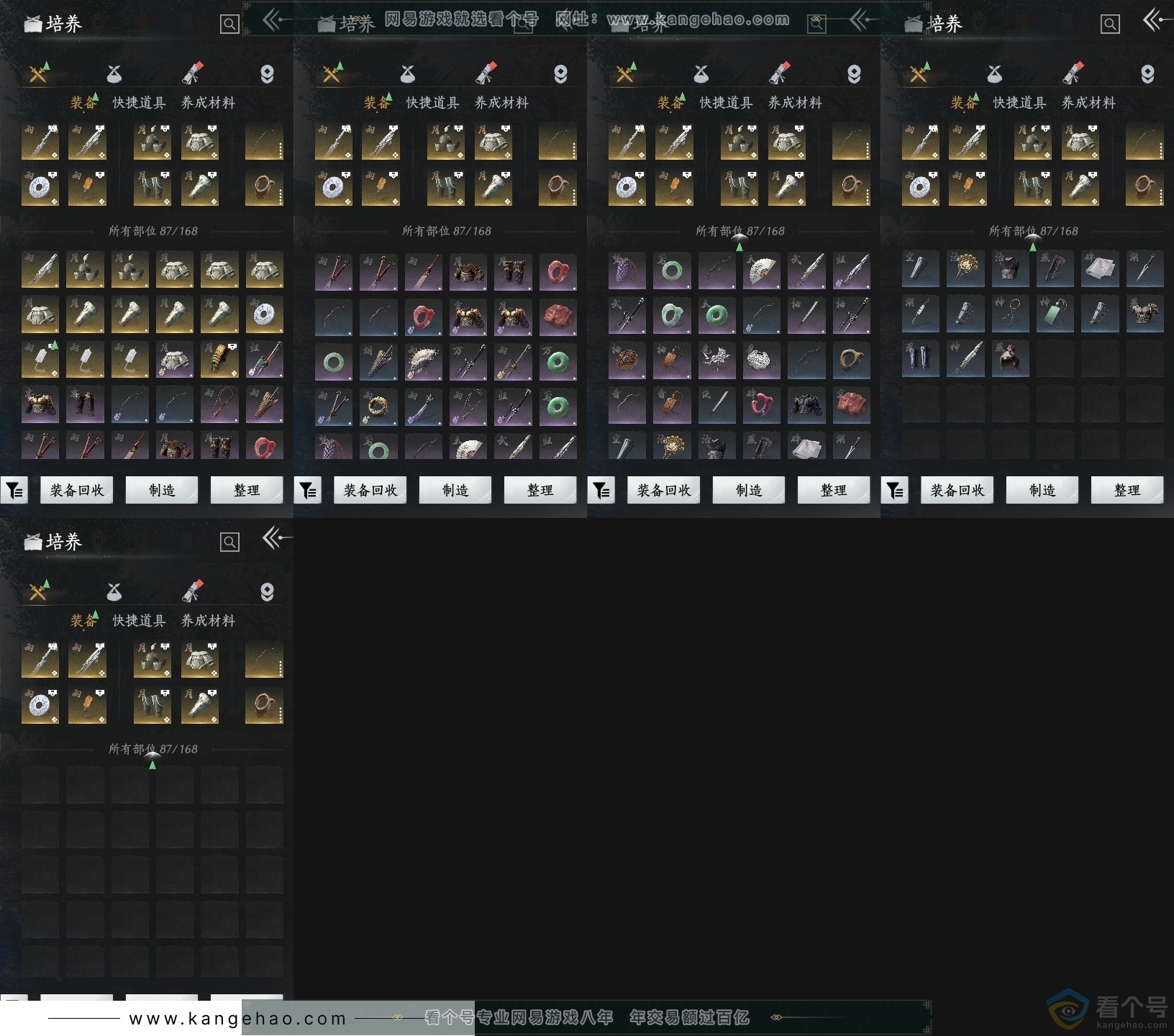Screen dimensions: 1174x1036
Task: Open the filter icon in the top-left panel
Action: coord(14,490)
